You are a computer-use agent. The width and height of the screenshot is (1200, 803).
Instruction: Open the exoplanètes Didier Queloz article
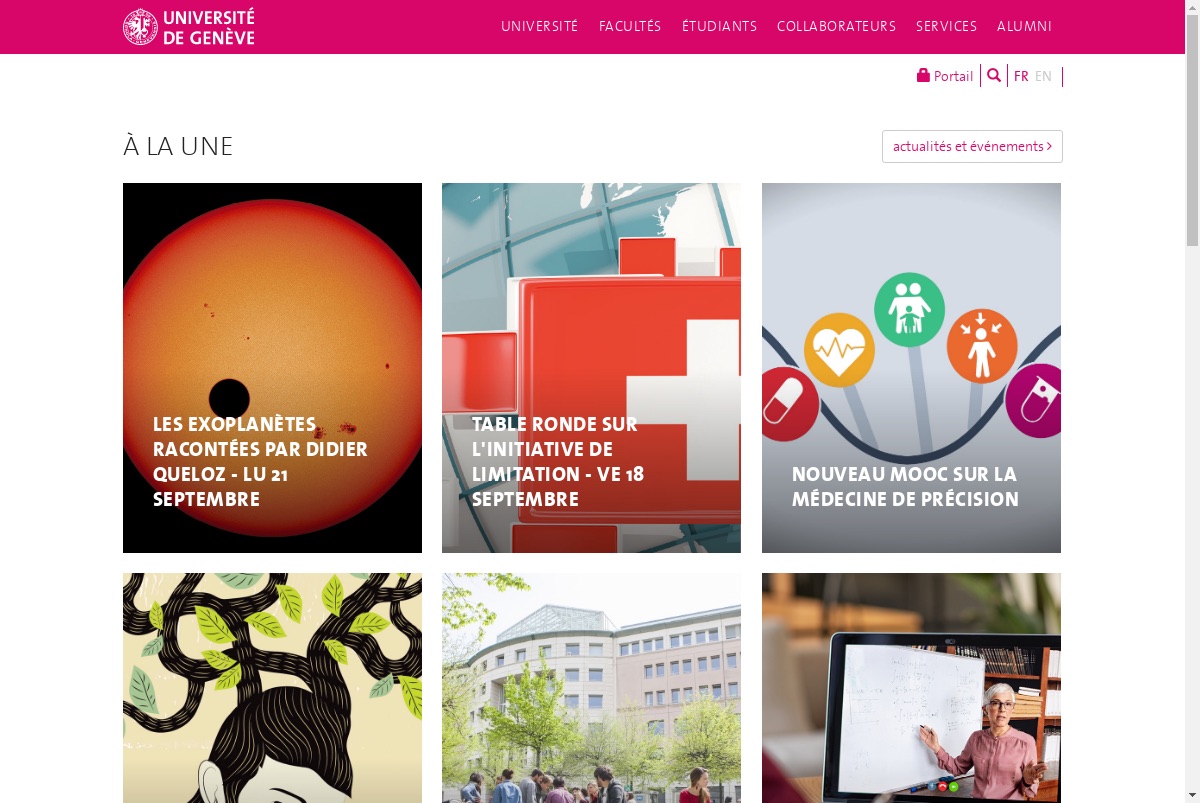click(272, 368)
